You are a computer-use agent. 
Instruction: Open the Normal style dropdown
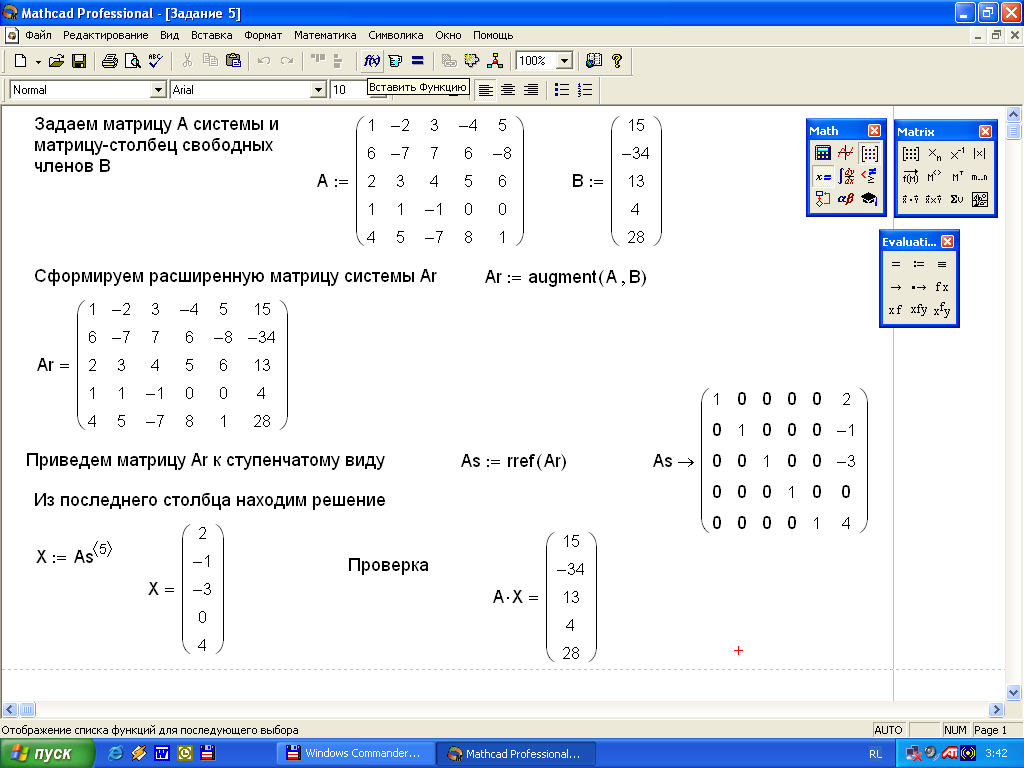click(x=158, y=89)
